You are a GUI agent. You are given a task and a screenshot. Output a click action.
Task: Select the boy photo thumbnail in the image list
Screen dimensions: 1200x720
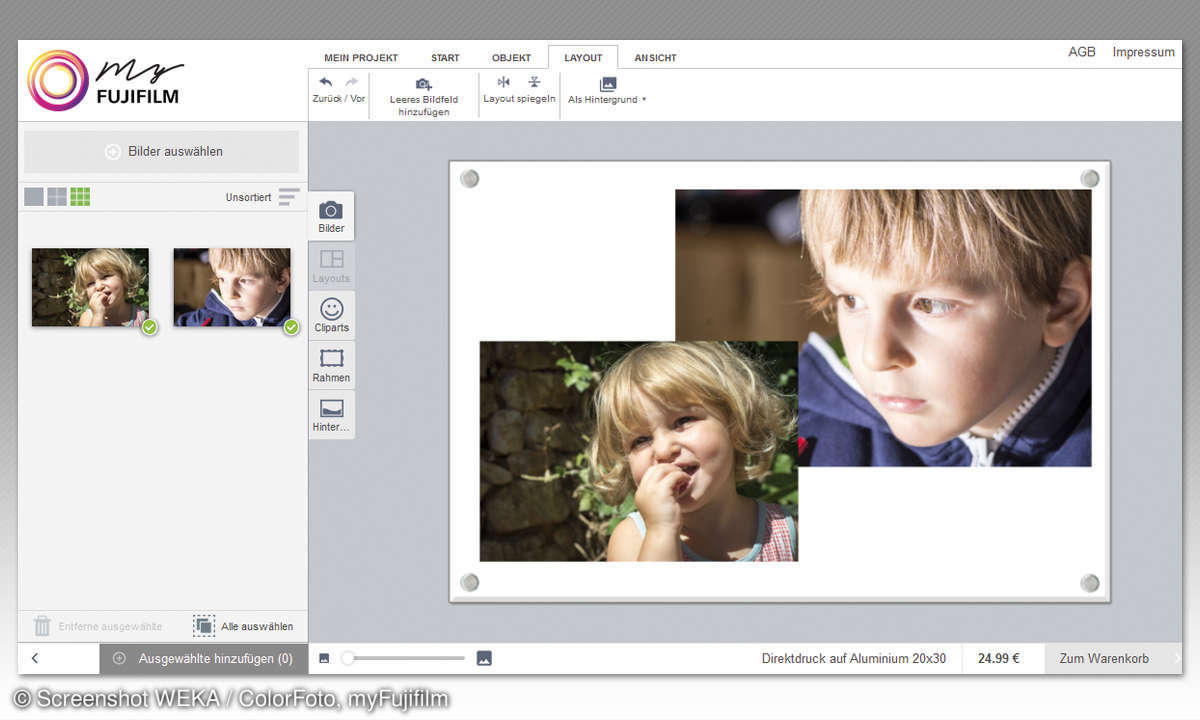click(x=232, y=287)
